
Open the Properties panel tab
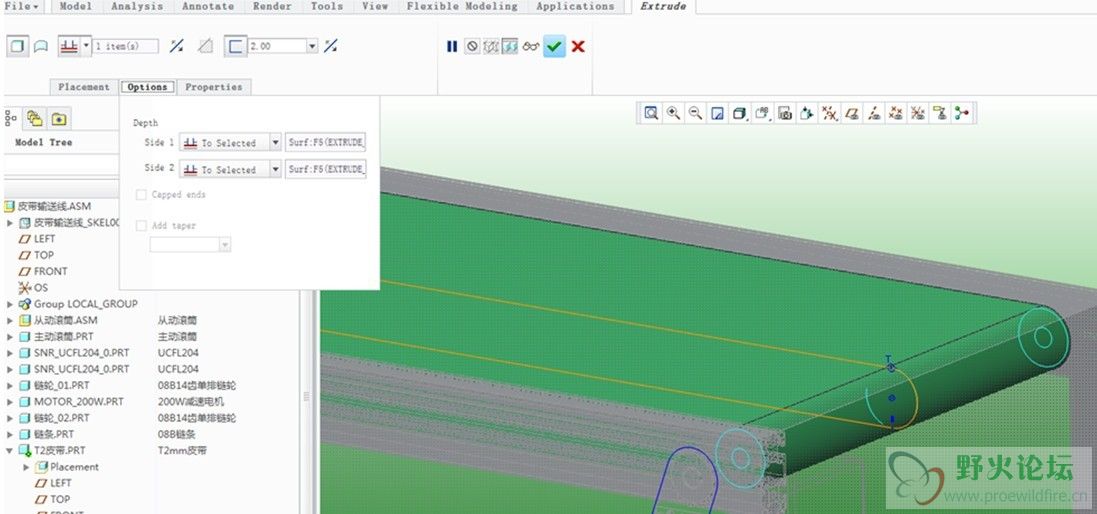tap(213, 87)
